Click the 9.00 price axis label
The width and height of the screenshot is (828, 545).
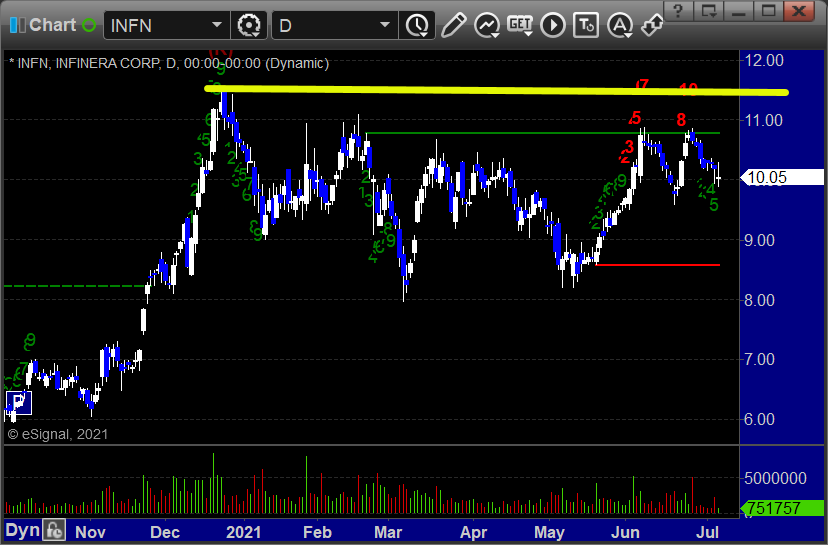(759, 240)
